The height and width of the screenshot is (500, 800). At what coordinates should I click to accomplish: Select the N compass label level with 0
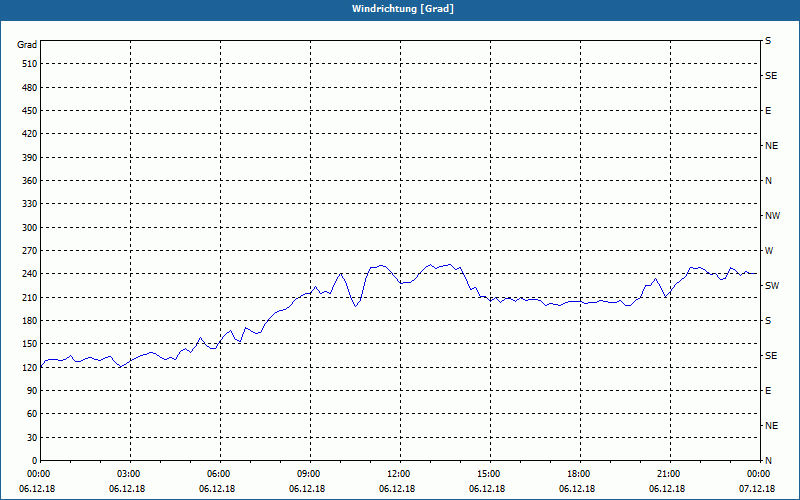coord(768,461)
